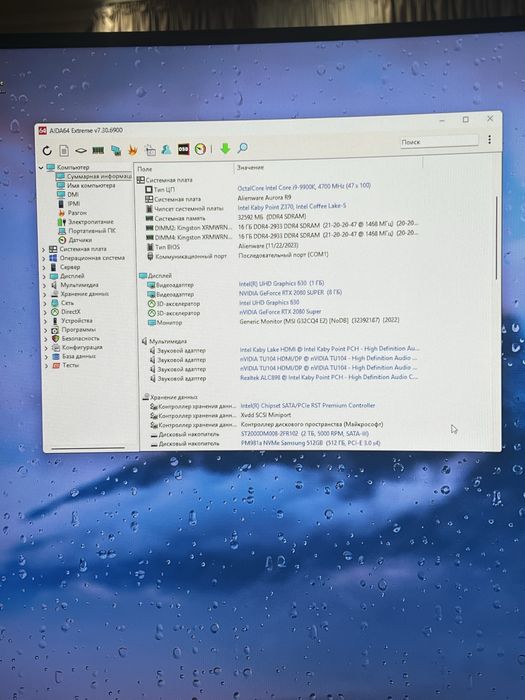Collapse the Компьютер tree node

pos(41,168)
